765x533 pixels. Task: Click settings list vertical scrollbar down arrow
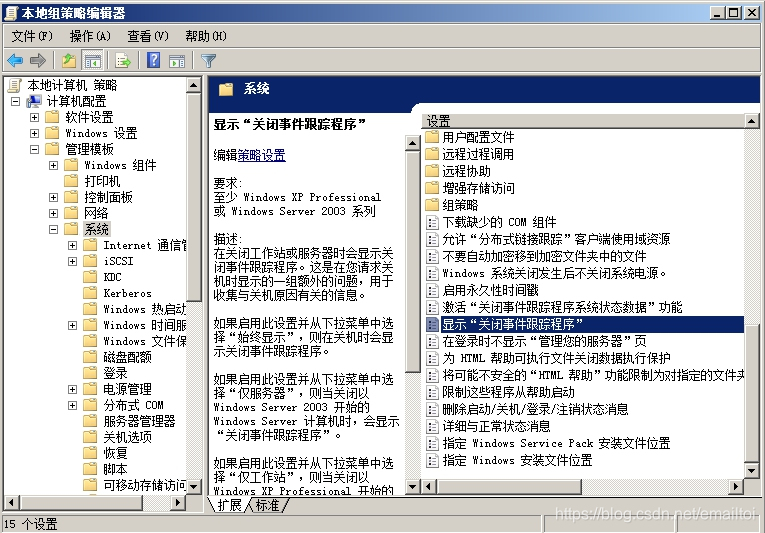[x=751, y=470]
